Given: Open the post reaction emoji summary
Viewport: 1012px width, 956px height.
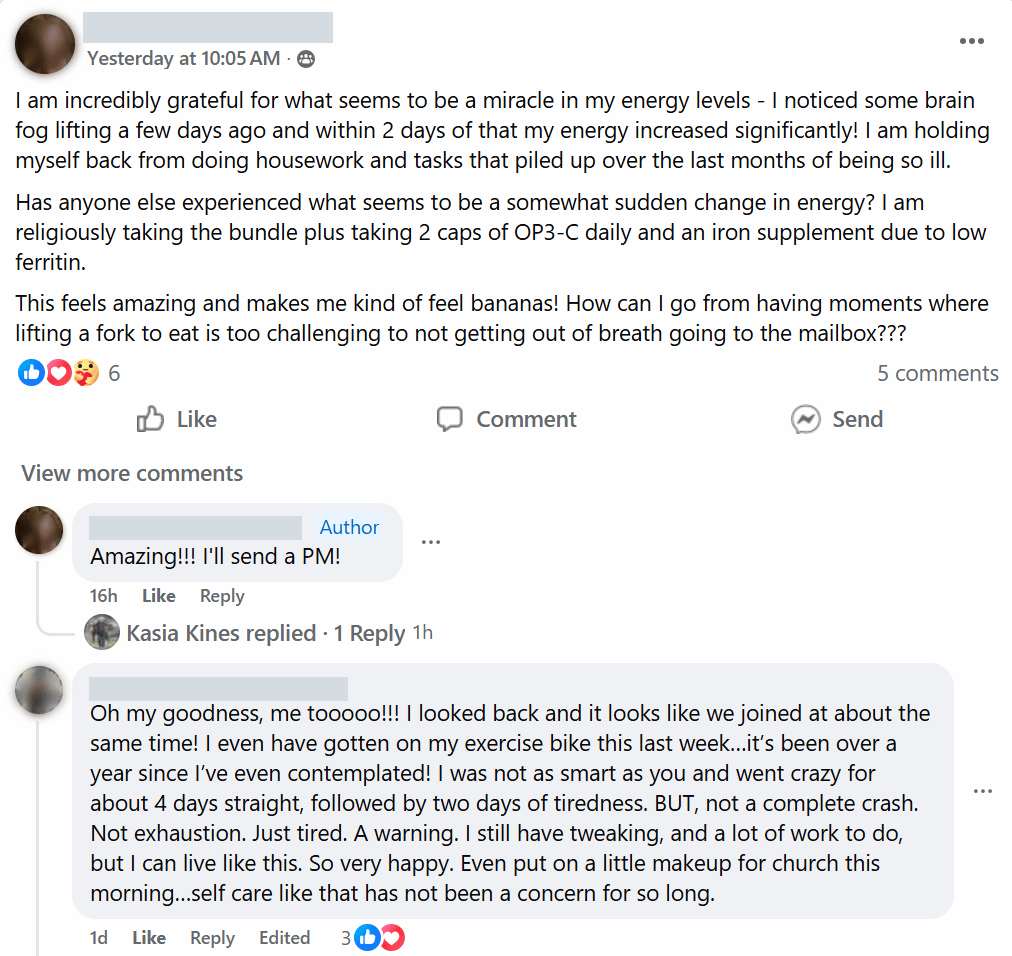Looking at the screenshot, I should click(60, 373).
